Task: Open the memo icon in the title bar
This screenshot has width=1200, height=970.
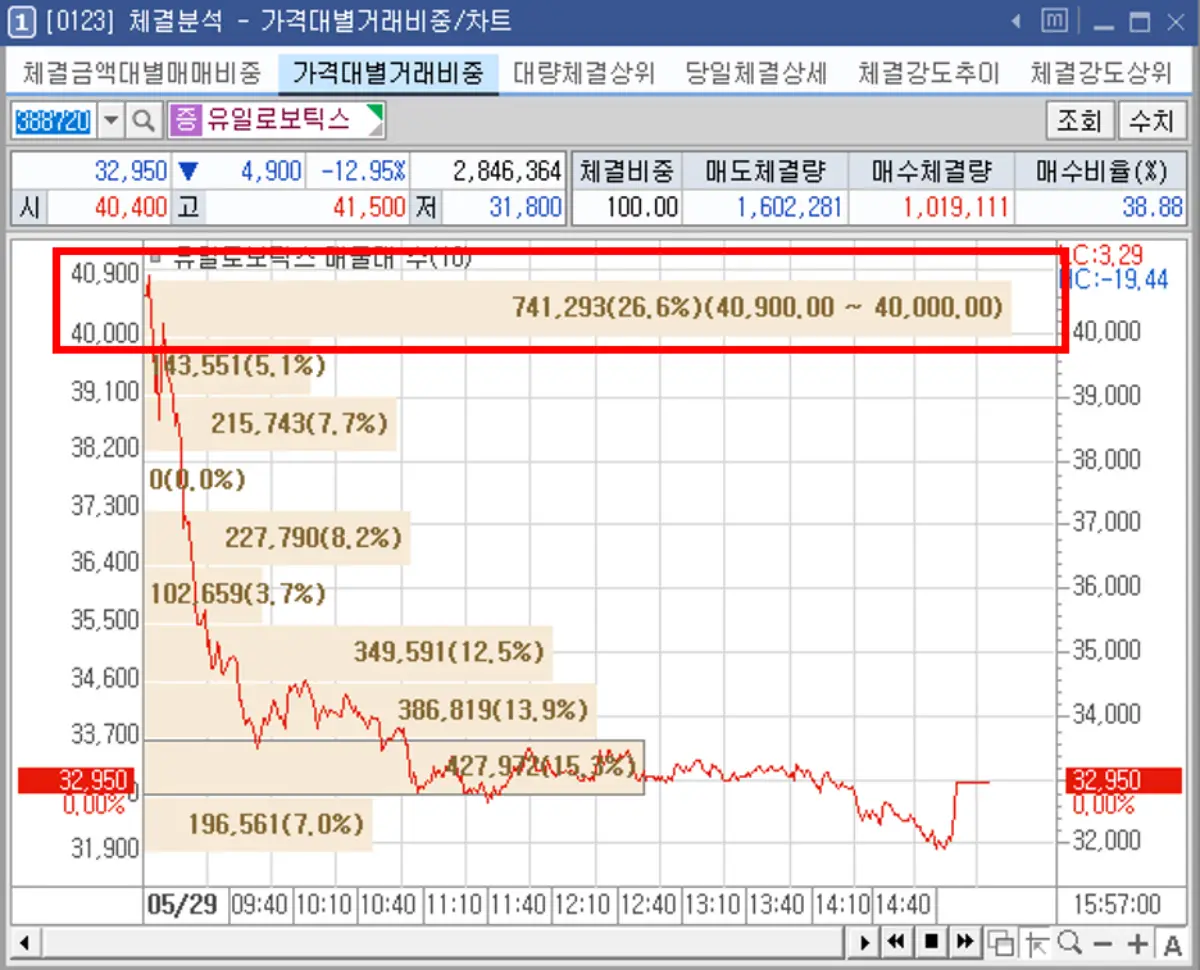Action: click(1053, 20)
